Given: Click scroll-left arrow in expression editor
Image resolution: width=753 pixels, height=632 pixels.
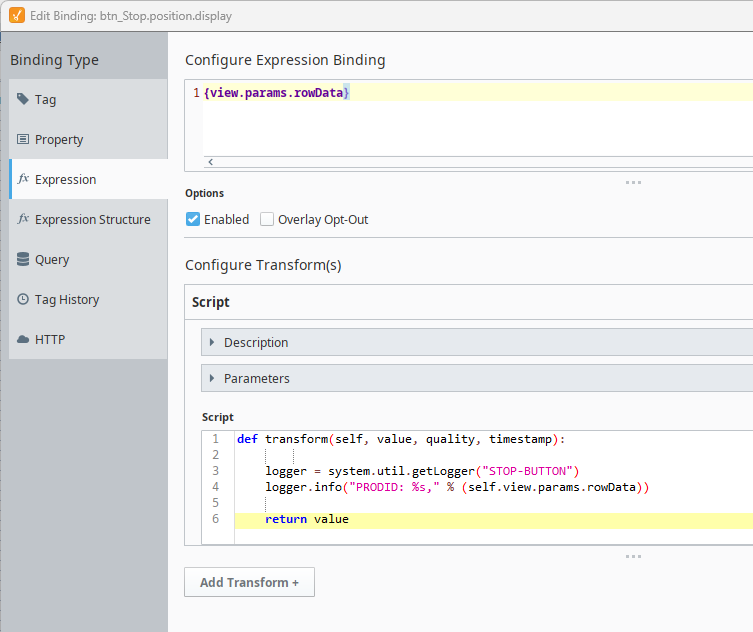Looking at the screenshot, I should [210, 161].
